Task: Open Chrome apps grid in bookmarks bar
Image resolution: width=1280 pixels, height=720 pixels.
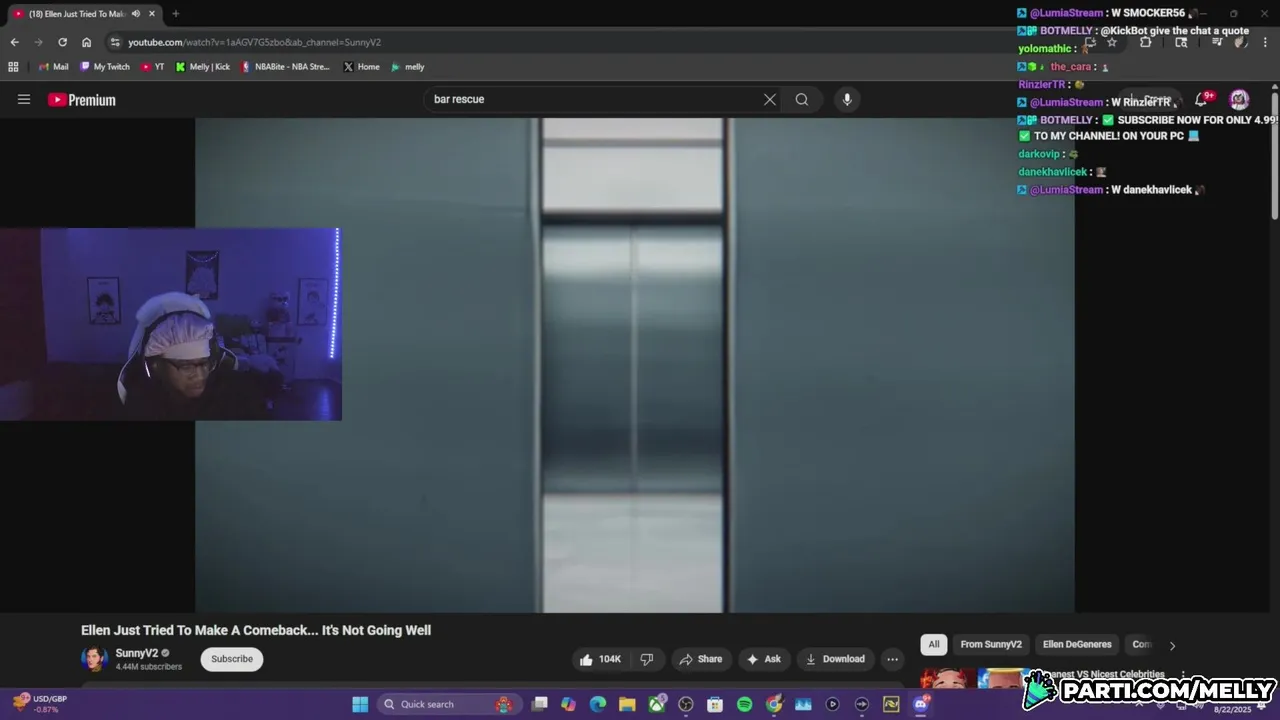Action: (13, 67)
